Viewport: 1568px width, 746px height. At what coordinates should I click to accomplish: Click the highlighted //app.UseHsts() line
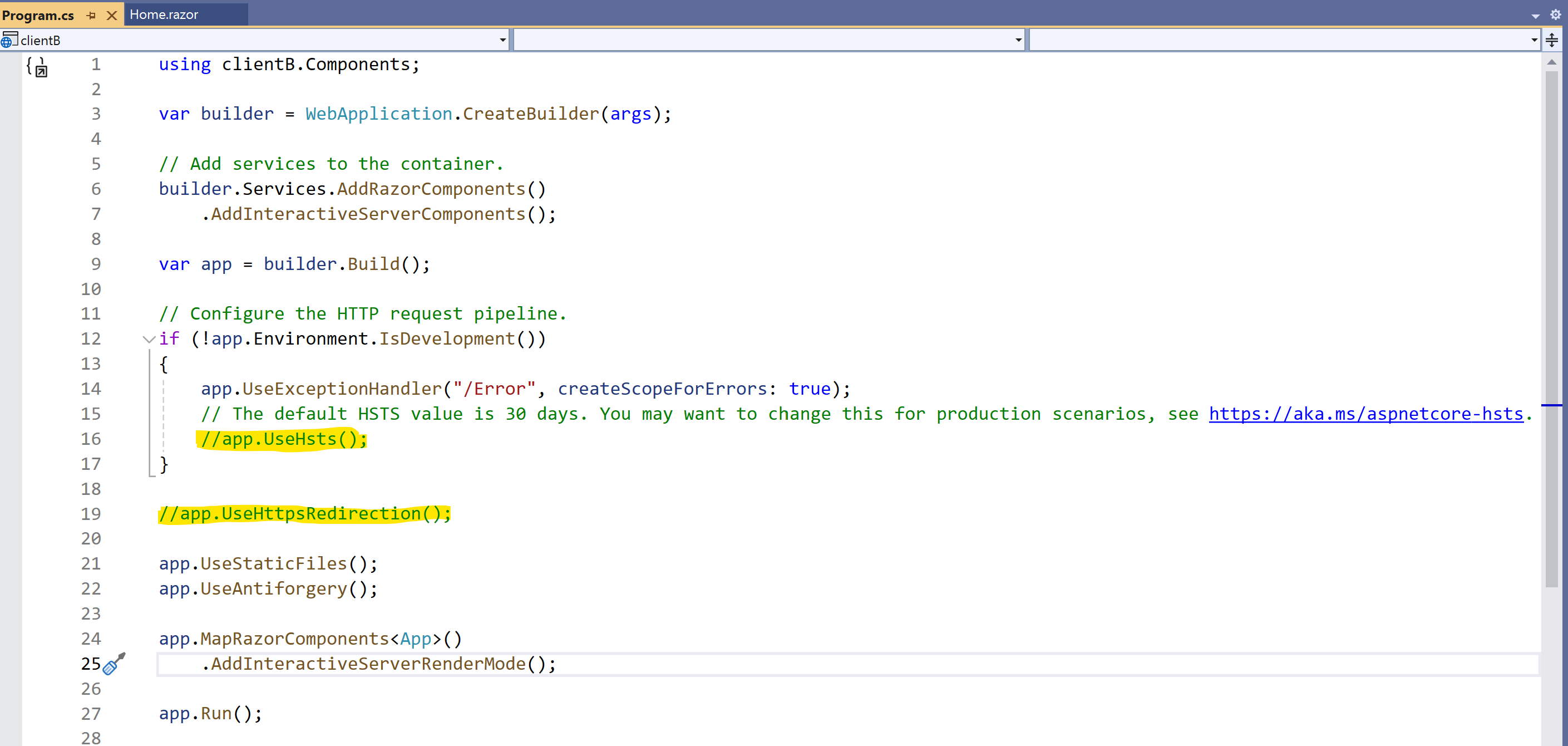click(x=284, y=439)
